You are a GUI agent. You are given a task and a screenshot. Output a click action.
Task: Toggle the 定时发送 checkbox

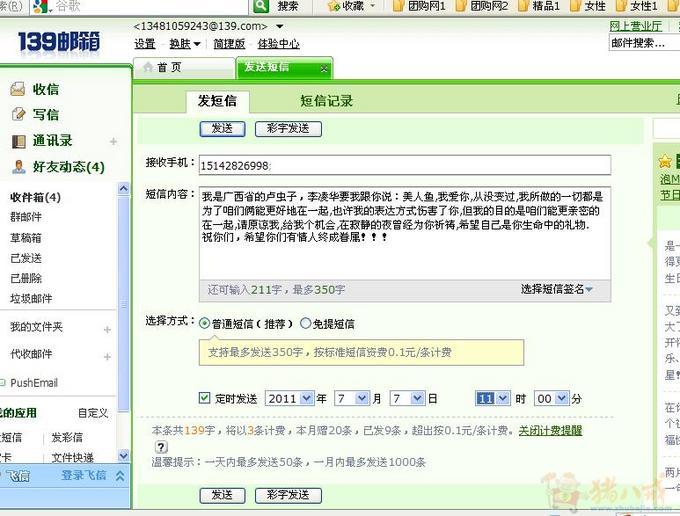pyautogui.click(x=204, y=398)
